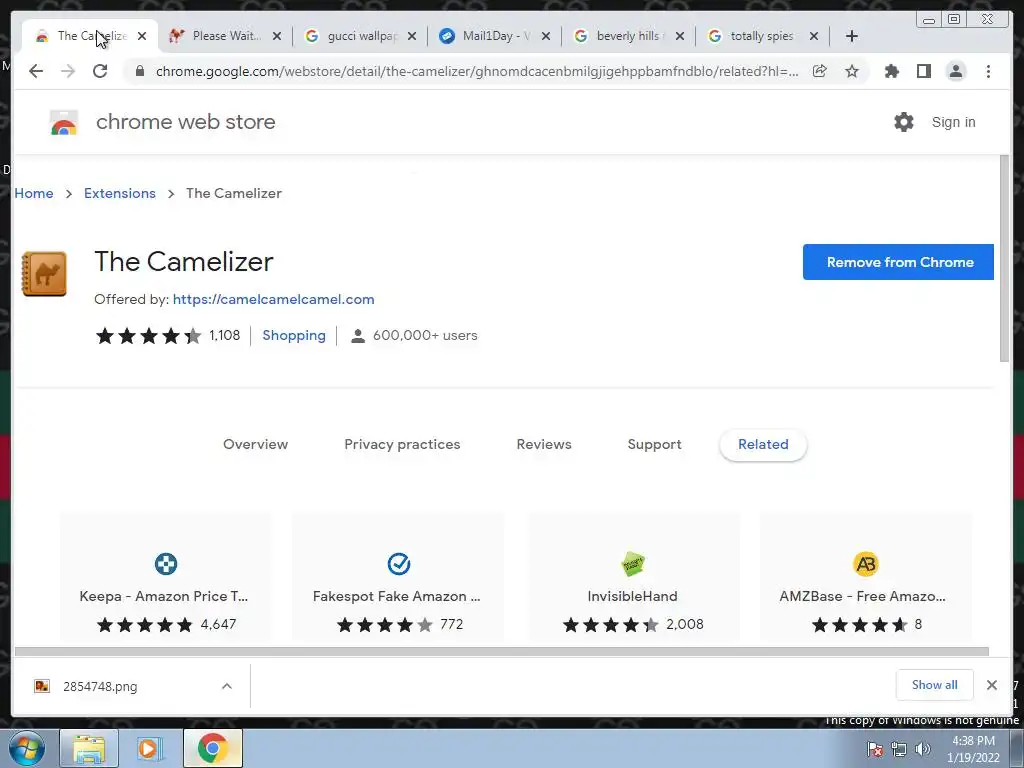Open the Privacy practices tab
Viewport: 1024px width, 768px height.
click(402, 444)
